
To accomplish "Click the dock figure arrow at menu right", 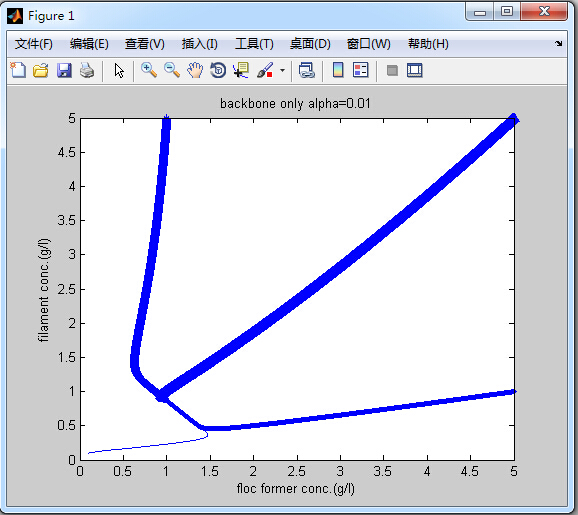I will click(558, 44).
